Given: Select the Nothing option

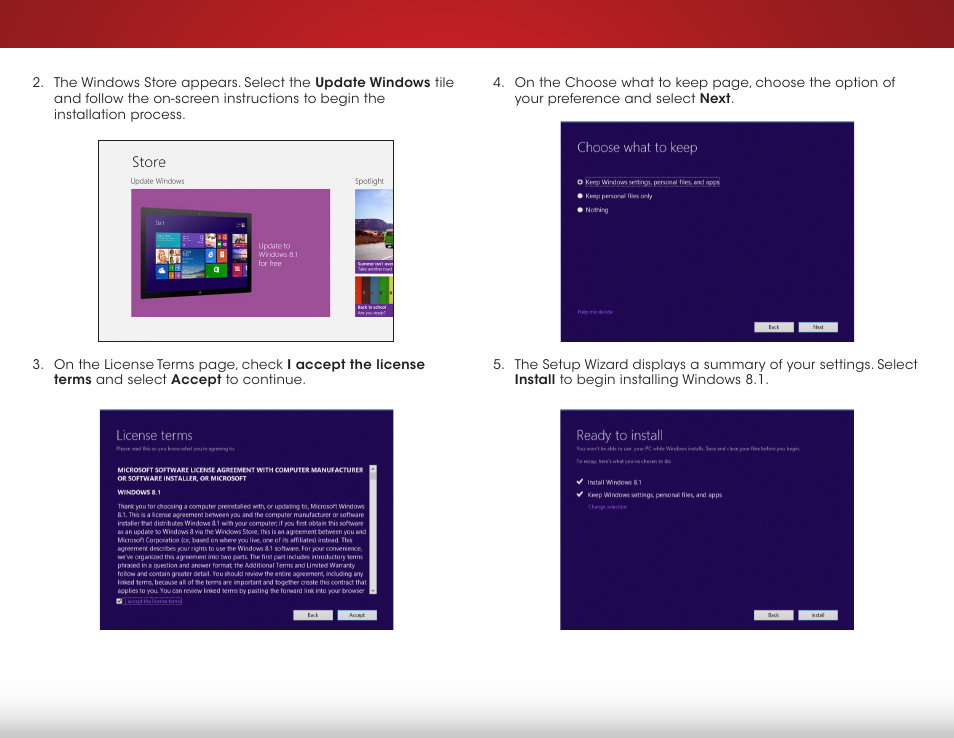Looking at the screenshot, I should pyautogui.click(x=593, y=210).
